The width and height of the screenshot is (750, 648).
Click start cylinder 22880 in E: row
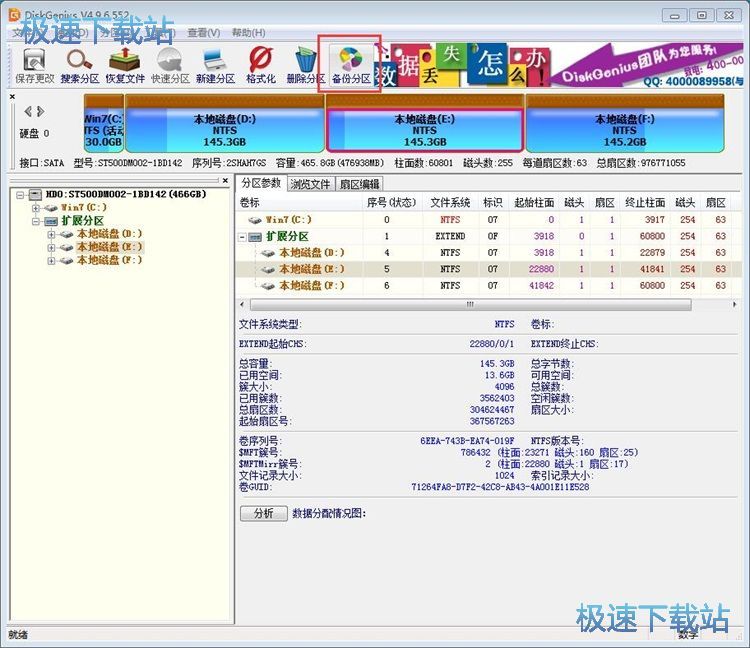click(541, 269)
